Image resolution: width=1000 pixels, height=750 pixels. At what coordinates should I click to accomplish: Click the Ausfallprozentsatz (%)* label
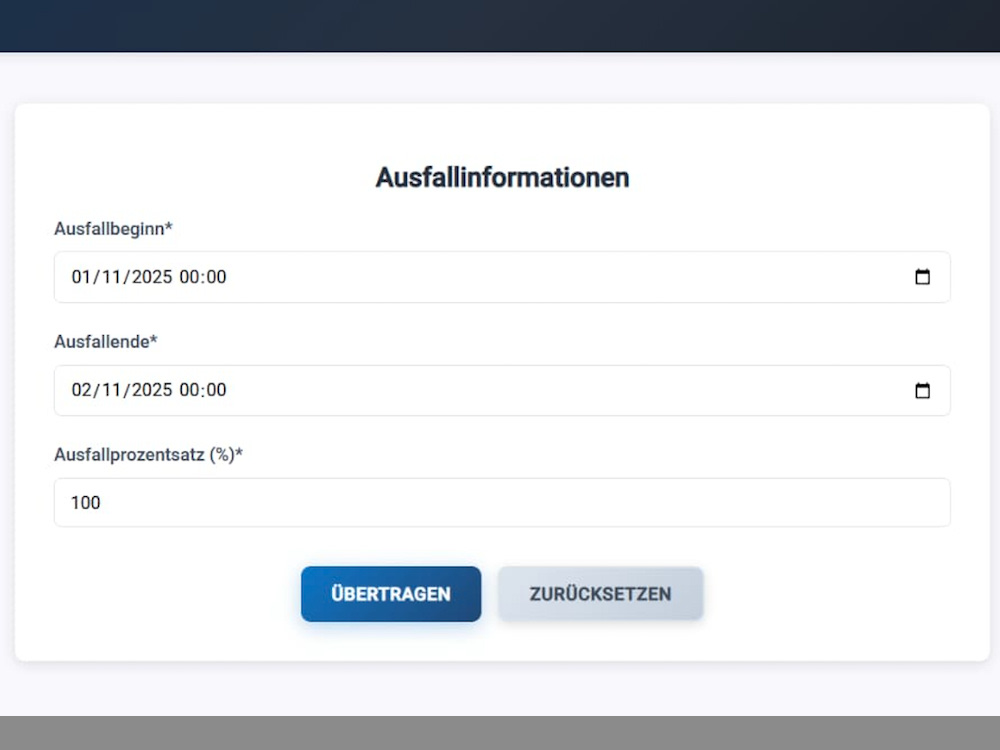(148, 455)
